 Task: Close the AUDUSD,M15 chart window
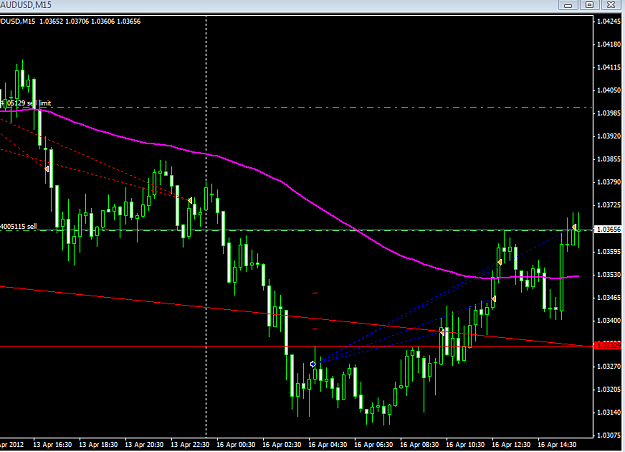click(611, 5)
